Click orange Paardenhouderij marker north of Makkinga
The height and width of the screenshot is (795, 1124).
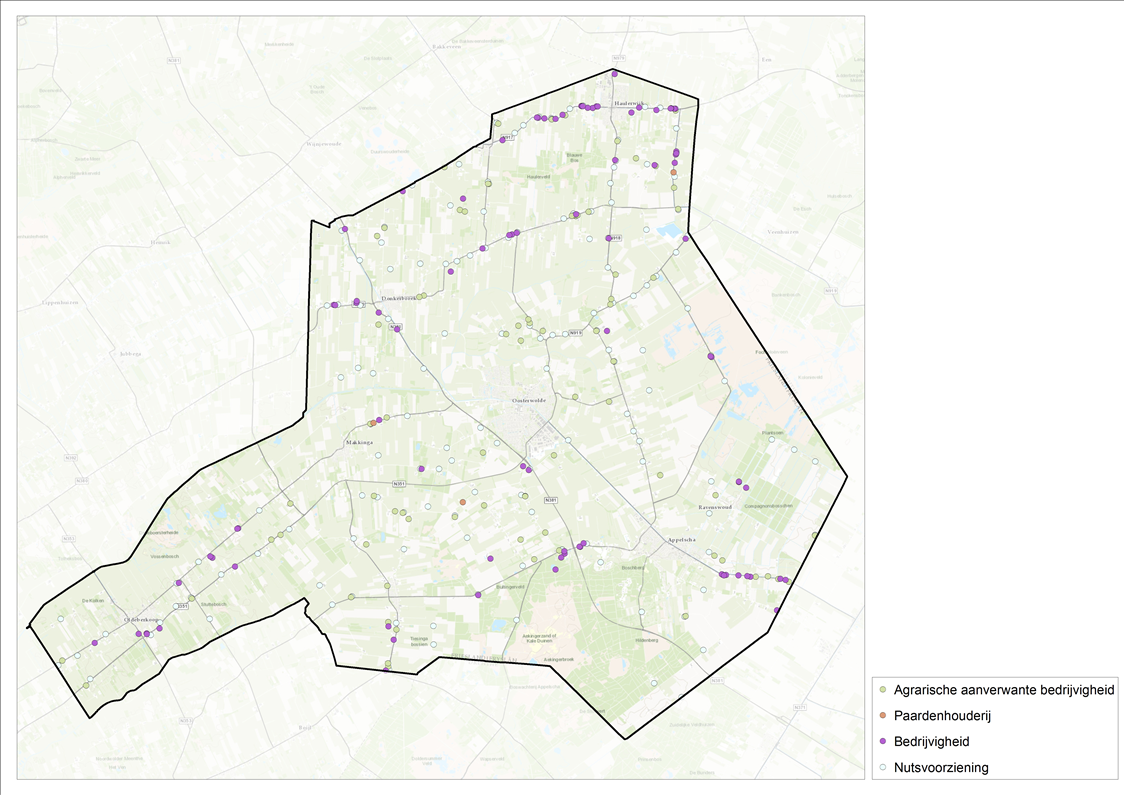pos(373,424)
